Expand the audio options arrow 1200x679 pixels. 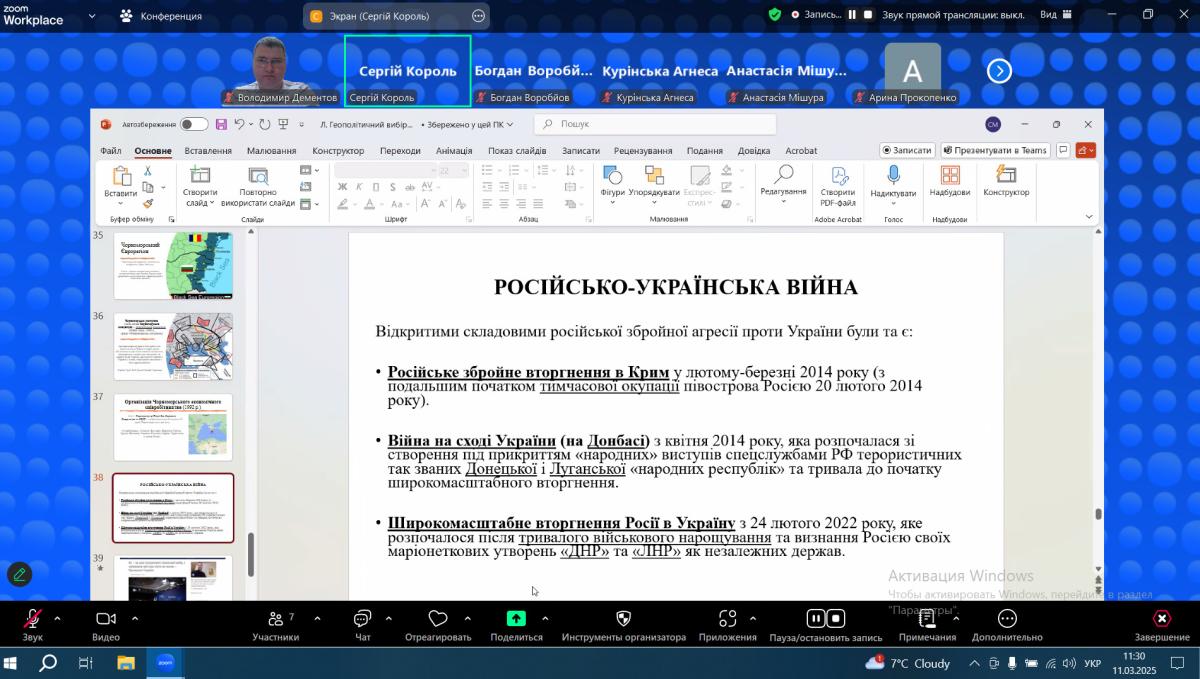pos(57,618)
